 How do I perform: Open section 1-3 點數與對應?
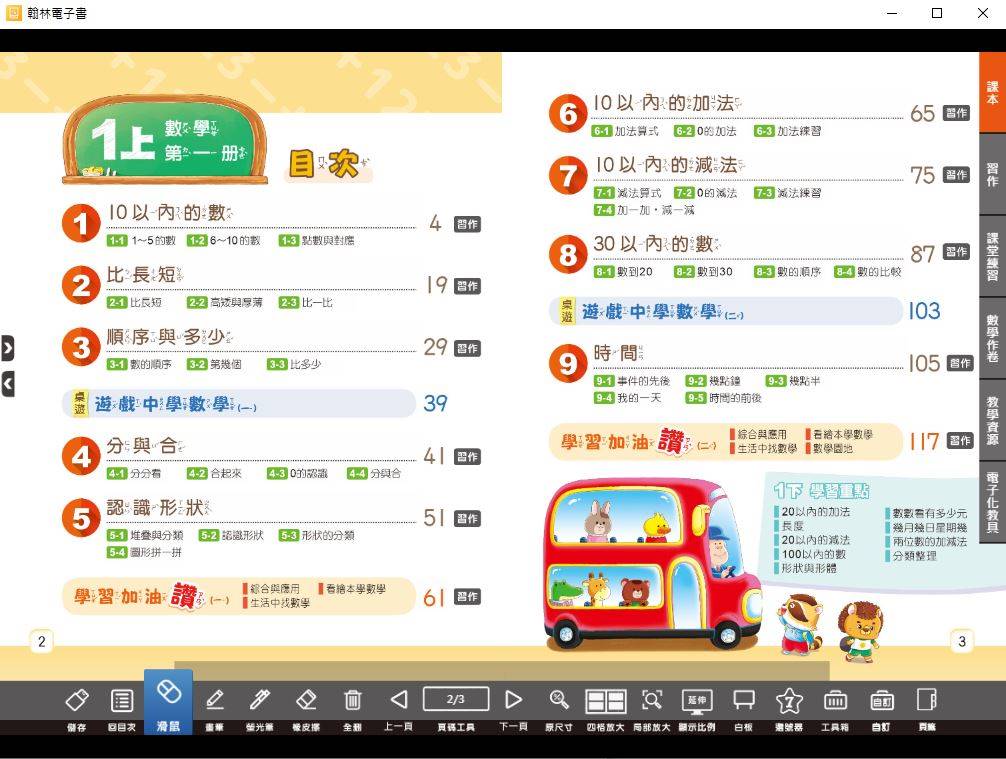pyautogui.click(x=316, y=241)
